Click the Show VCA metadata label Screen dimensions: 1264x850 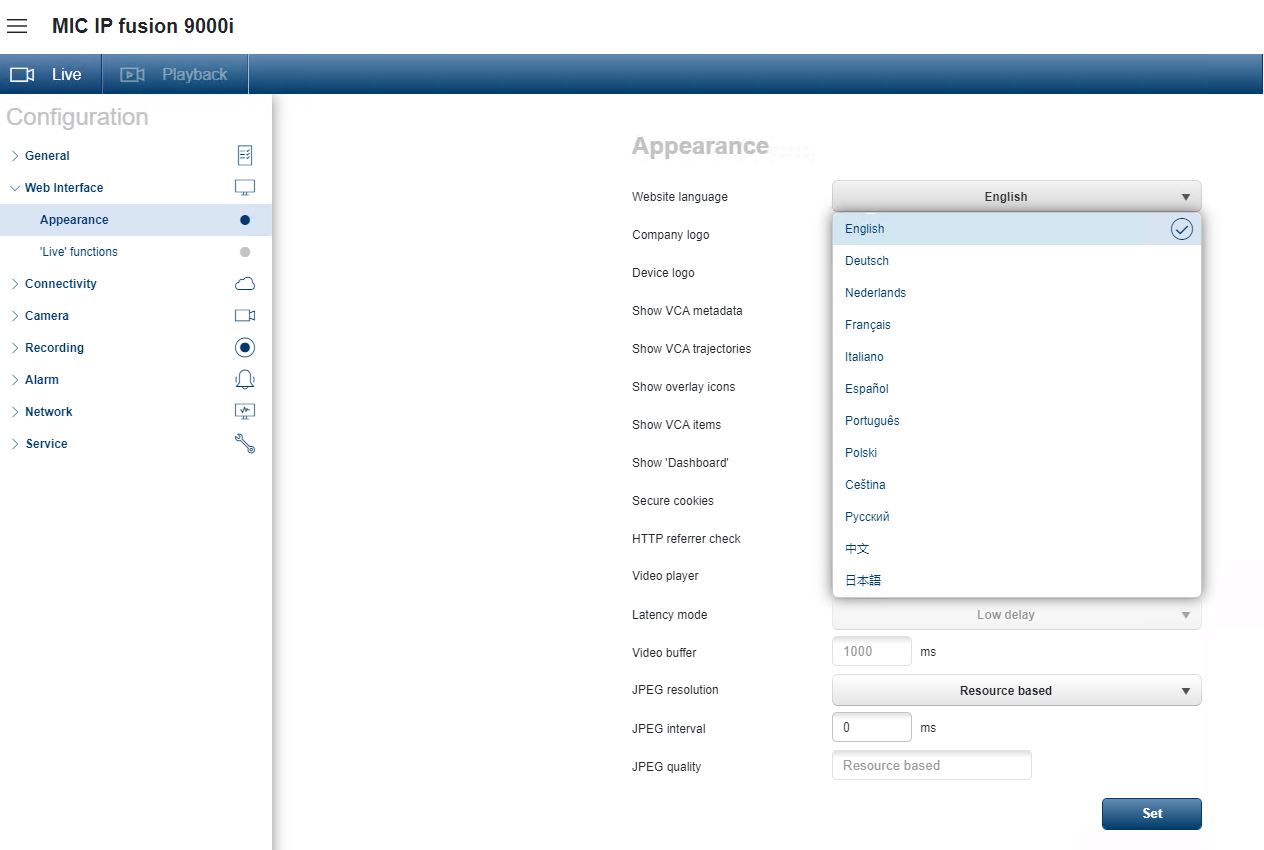pyautogui.click(x=687, y=311)
